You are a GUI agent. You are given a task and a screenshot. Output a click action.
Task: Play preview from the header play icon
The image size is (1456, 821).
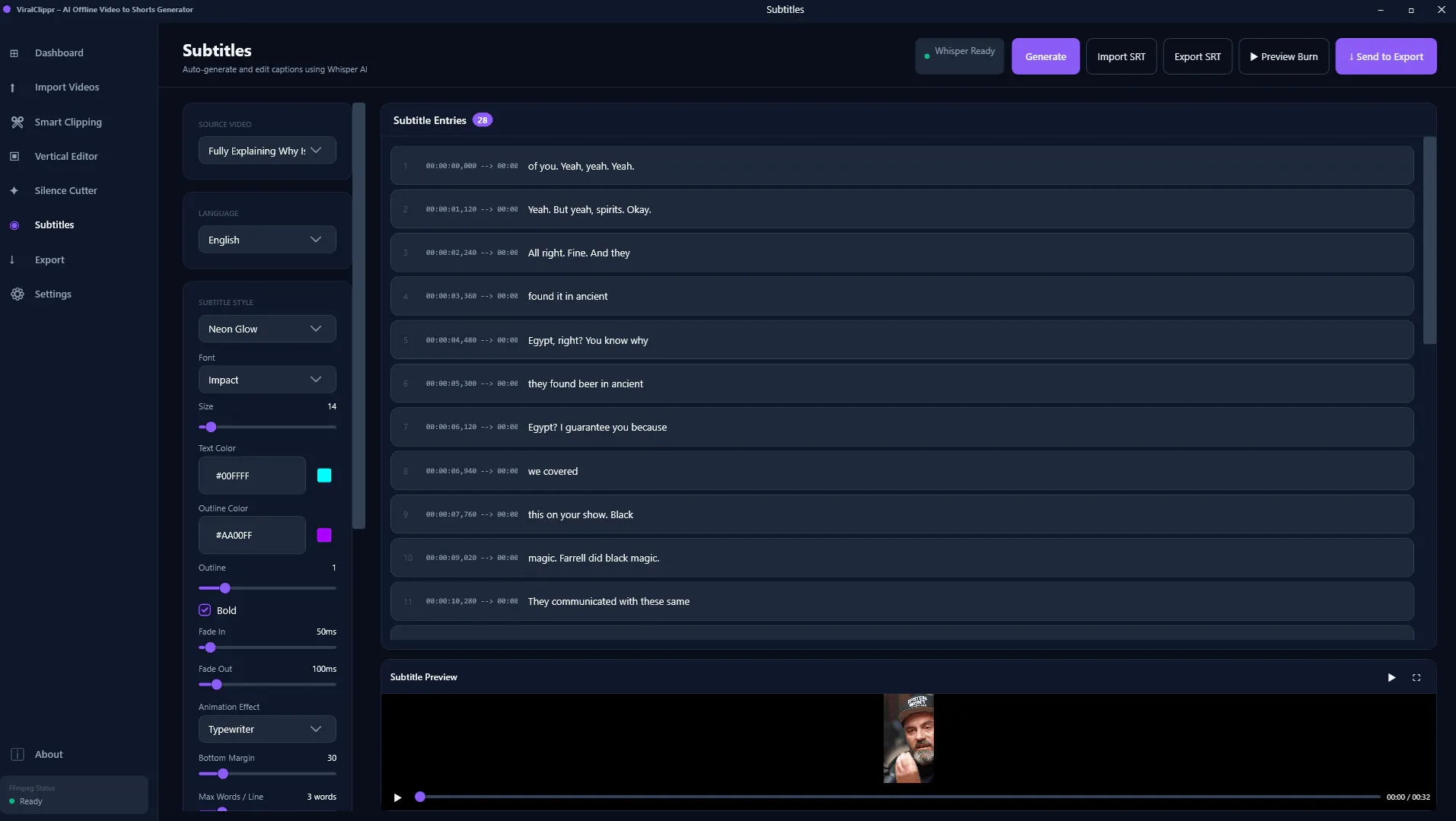[x=1391, y=677]
